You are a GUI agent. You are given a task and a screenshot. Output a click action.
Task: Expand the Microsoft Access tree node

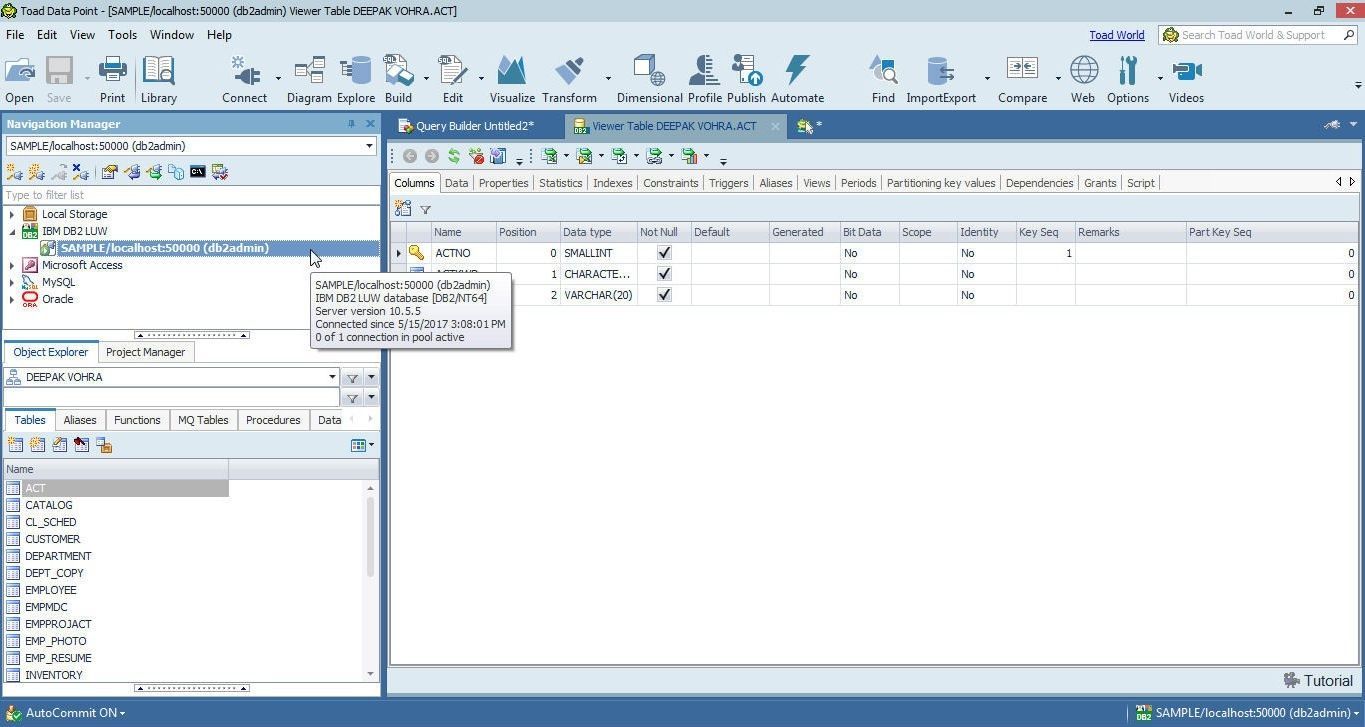[x=12, y=265]
